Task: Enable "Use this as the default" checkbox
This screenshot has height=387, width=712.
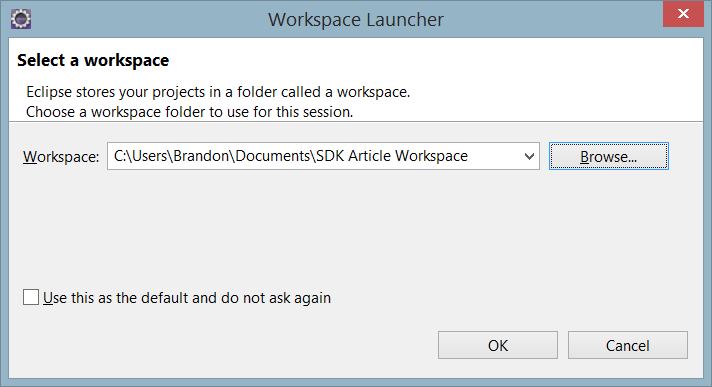Action: (31, 298)
